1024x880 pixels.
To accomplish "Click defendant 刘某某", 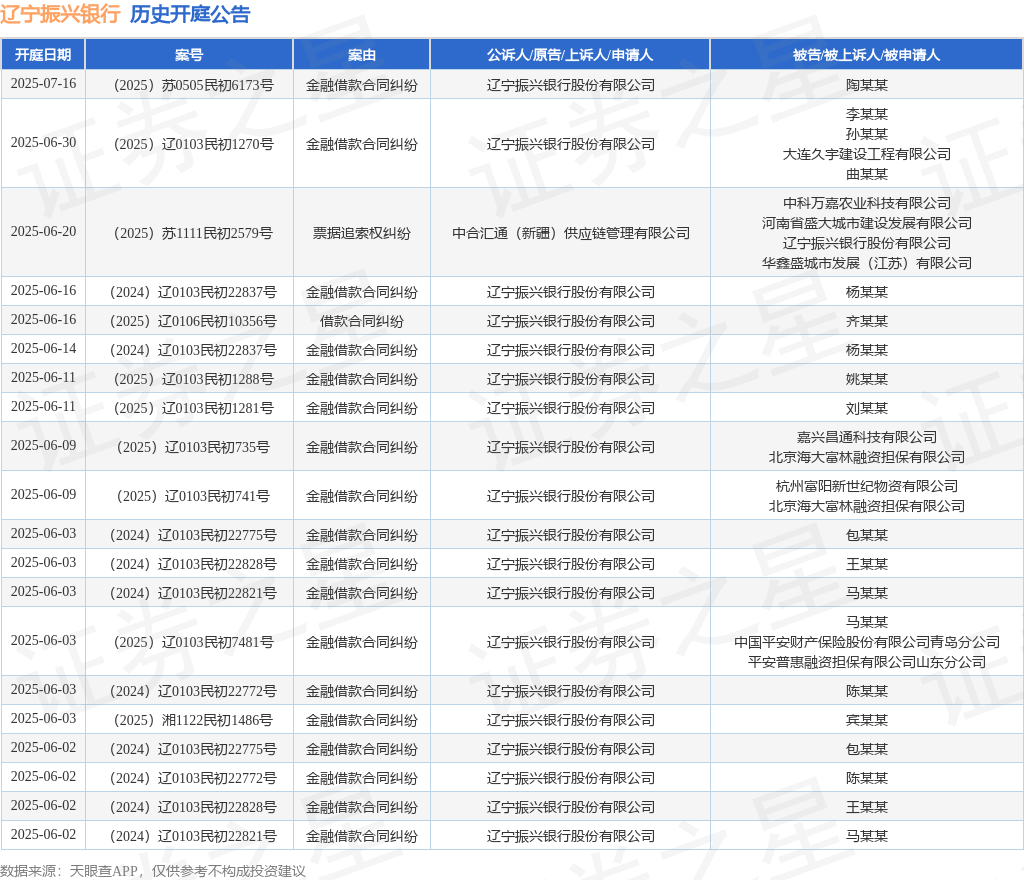I will 867,409.
